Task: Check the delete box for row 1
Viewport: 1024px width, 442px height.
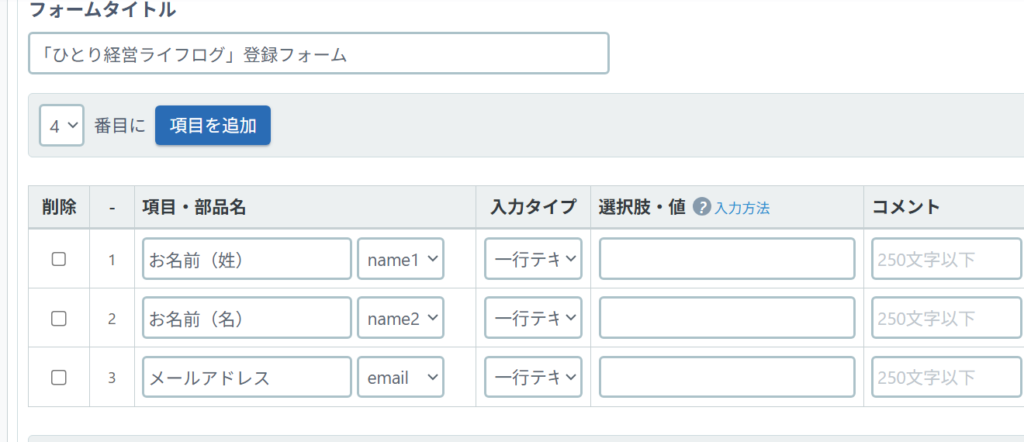Action: tap(59, 259)
